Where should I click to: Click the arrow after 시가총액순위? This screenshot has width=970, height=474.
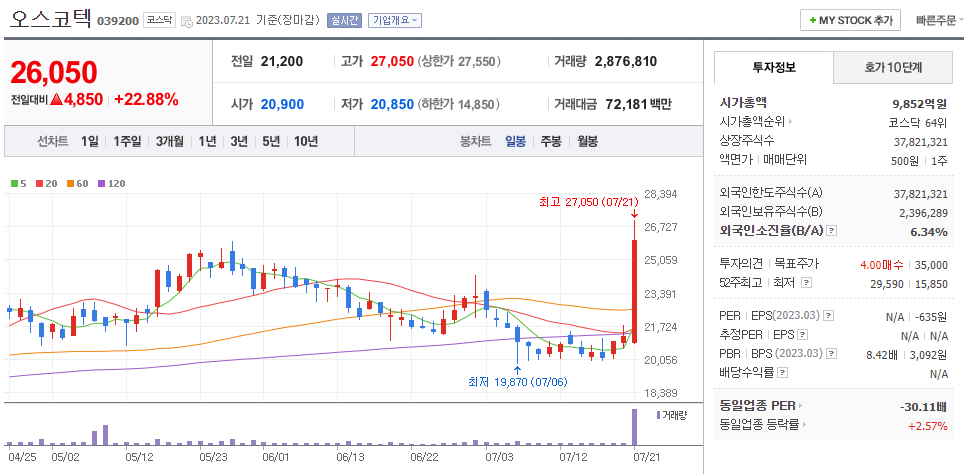click(x=791, y=122)
